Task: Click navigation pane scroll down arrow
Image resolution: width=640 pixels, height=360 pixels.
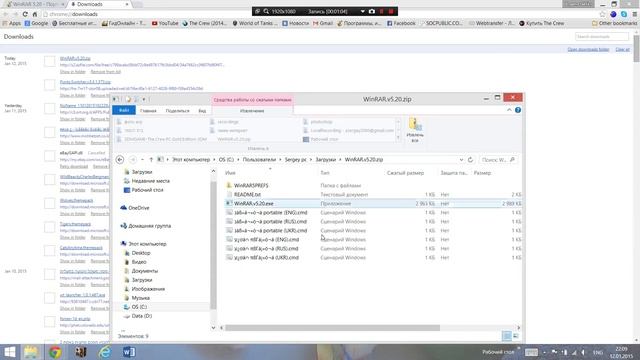Action: [213, 328]
